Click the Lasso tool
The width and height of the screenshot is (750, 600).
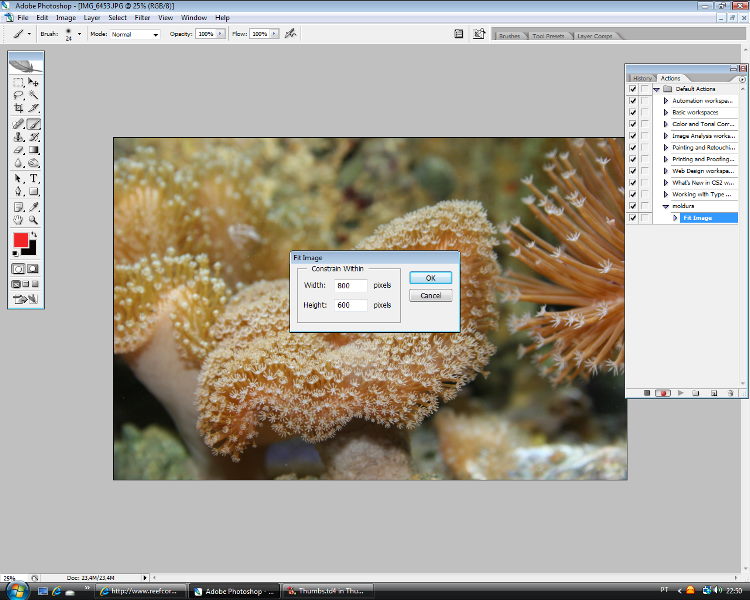(x=19, y=95)
